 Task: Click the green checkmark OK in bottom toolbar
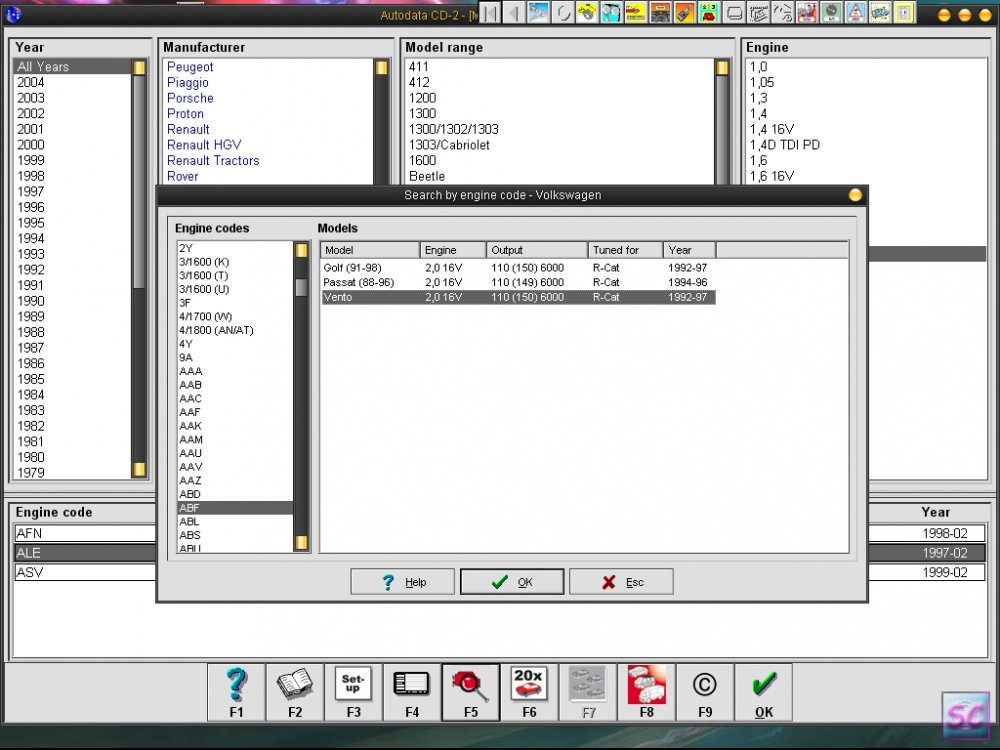click(764, 692)
